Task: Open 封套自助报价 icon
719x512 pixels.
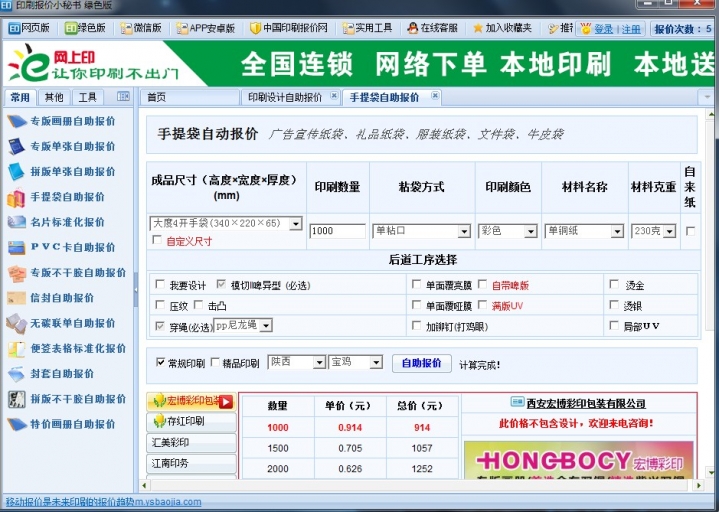Action: (17, 374)
